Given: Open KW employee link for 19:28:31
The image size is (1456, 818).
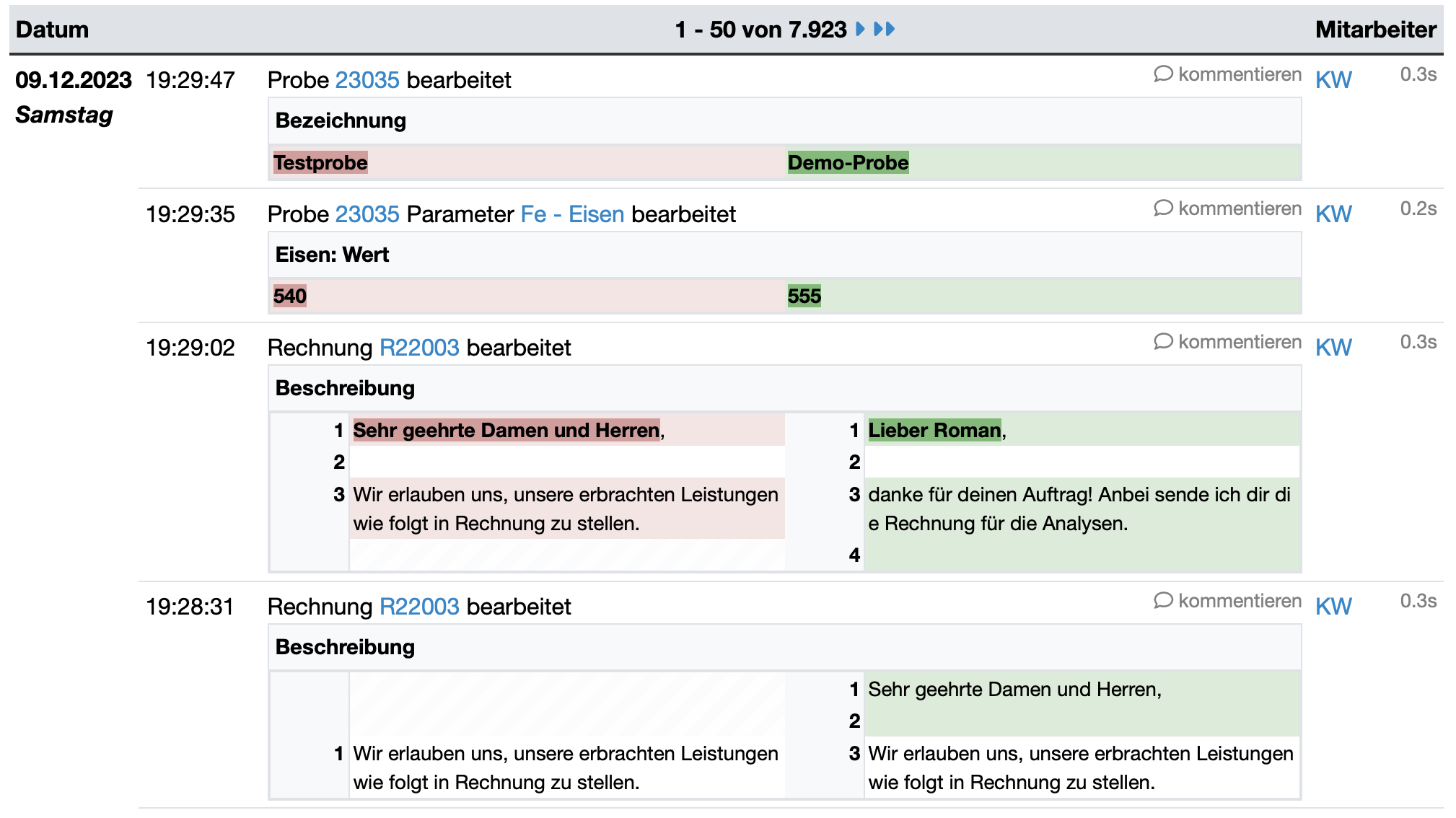Looking at the screenshot, I should (x=1333, y=607).
